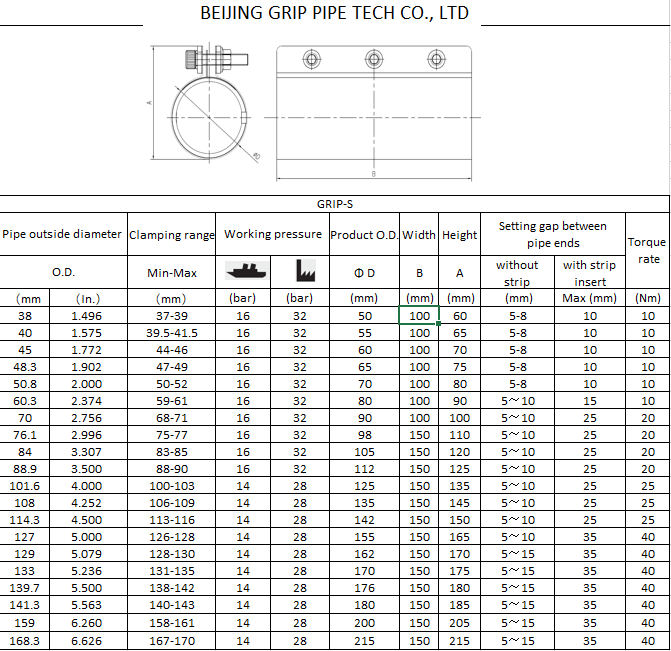671x651 pixels.
Task: Select the coupling front-view drawing
Action: click(374, 113)
